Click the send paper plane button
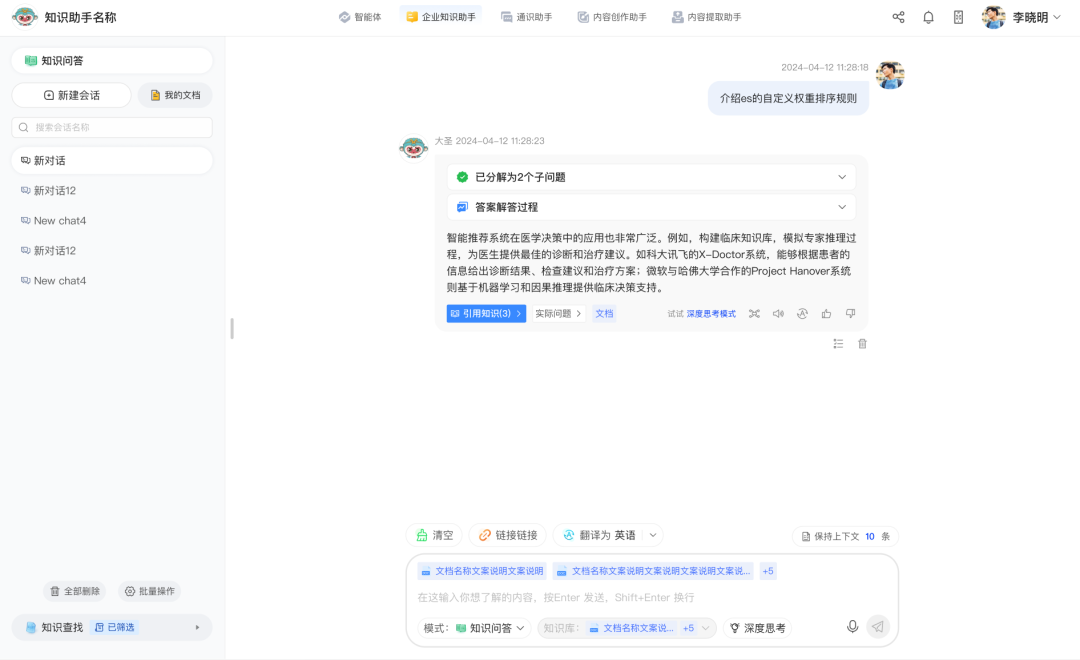Image resolution: width=1080 pixels, height=660 pixels. [x=877, y=627]
